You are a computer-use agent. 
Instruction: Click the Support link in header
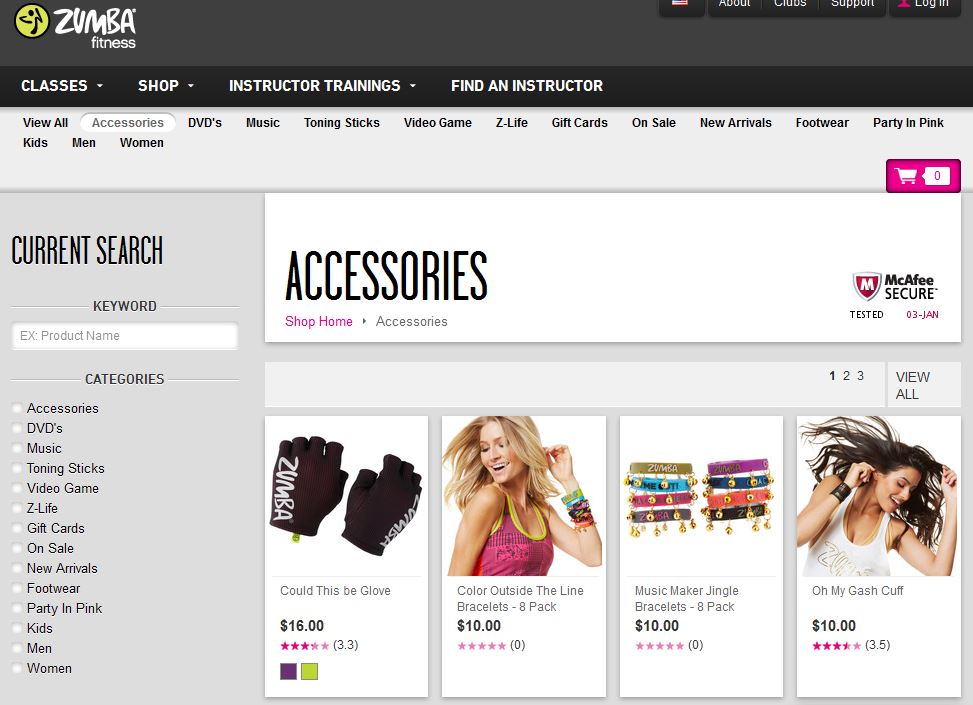click(852, 3)
